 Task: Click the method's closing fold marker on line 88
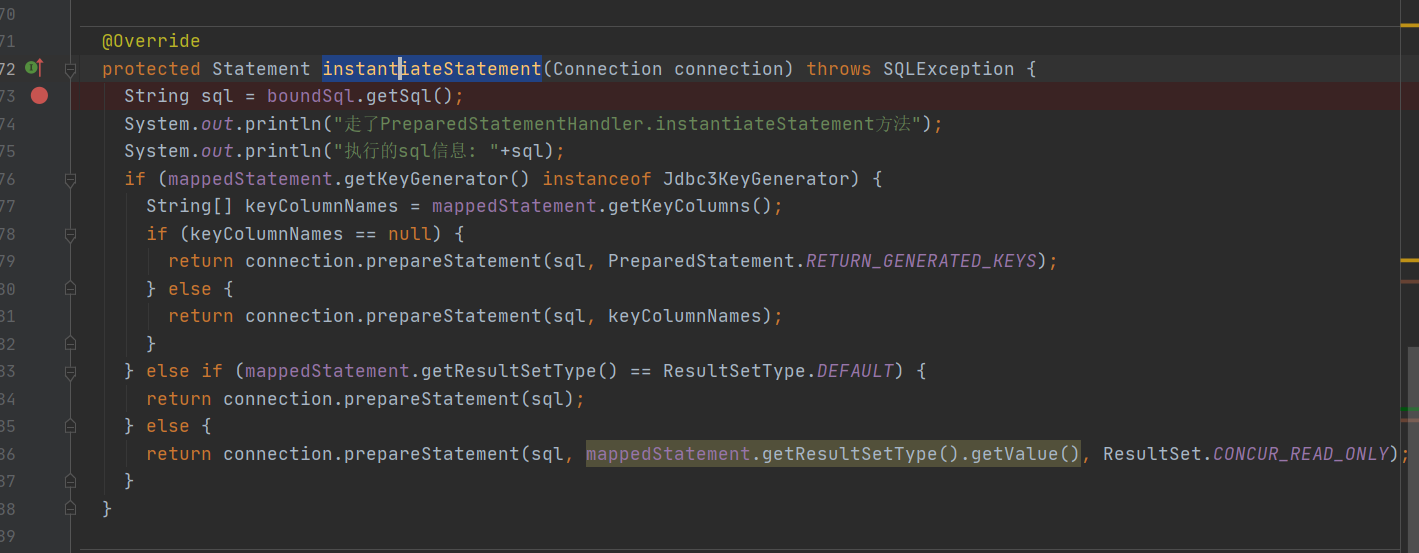tap(70, 509)
